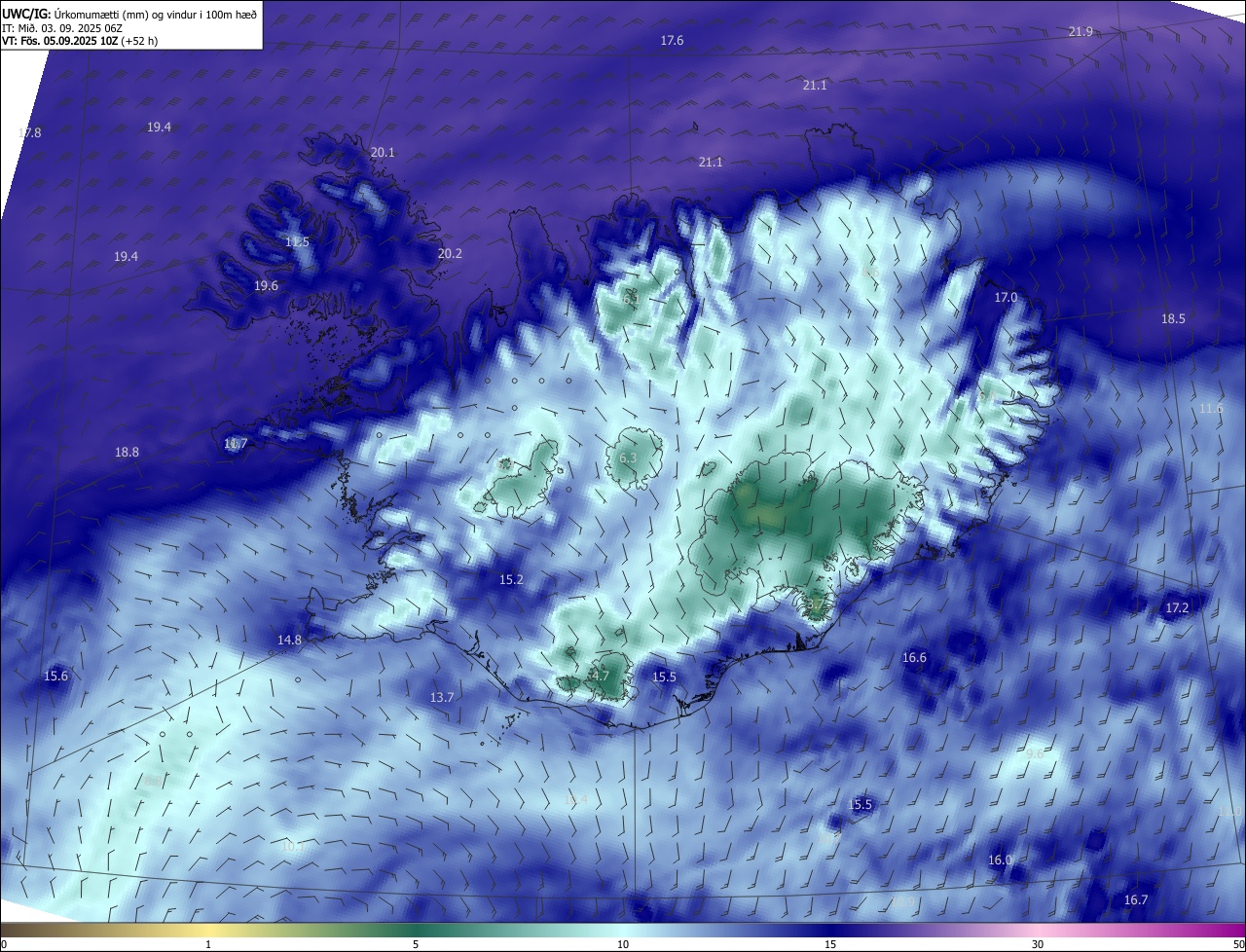Viewport: 1246px width, 952px height.
Task: Click the 15.6 value on the map
Action: [56, 677]
